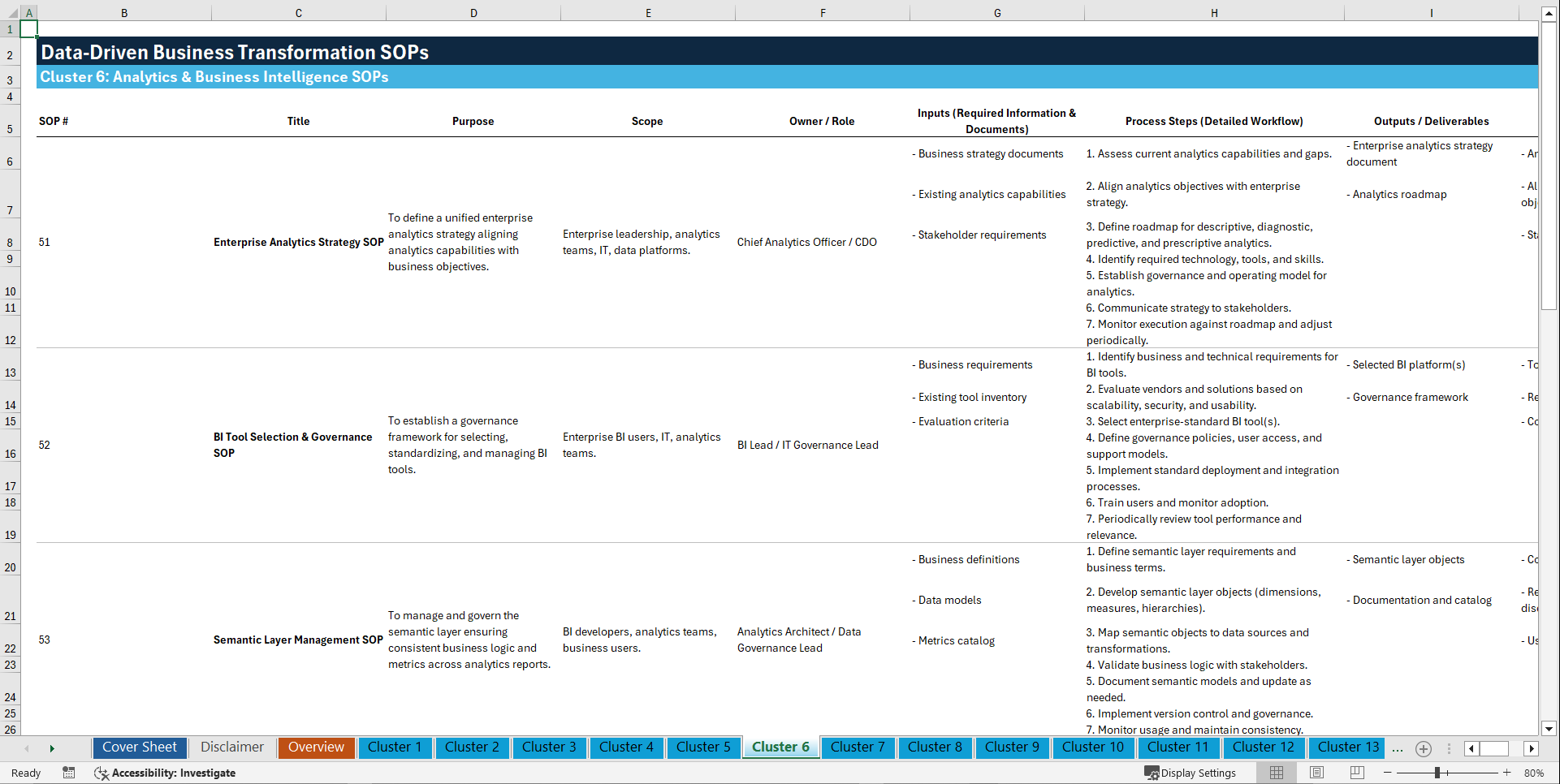Click the macro recording icon in status bar
Image resolution: width=1560 pixels, height=784 pixels.
[x=69, y=773]
